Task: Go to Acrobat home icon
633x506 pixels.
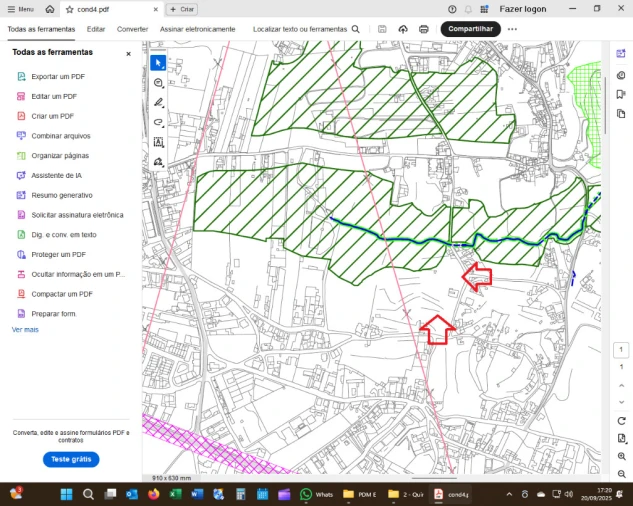Action: coord(50,9)
